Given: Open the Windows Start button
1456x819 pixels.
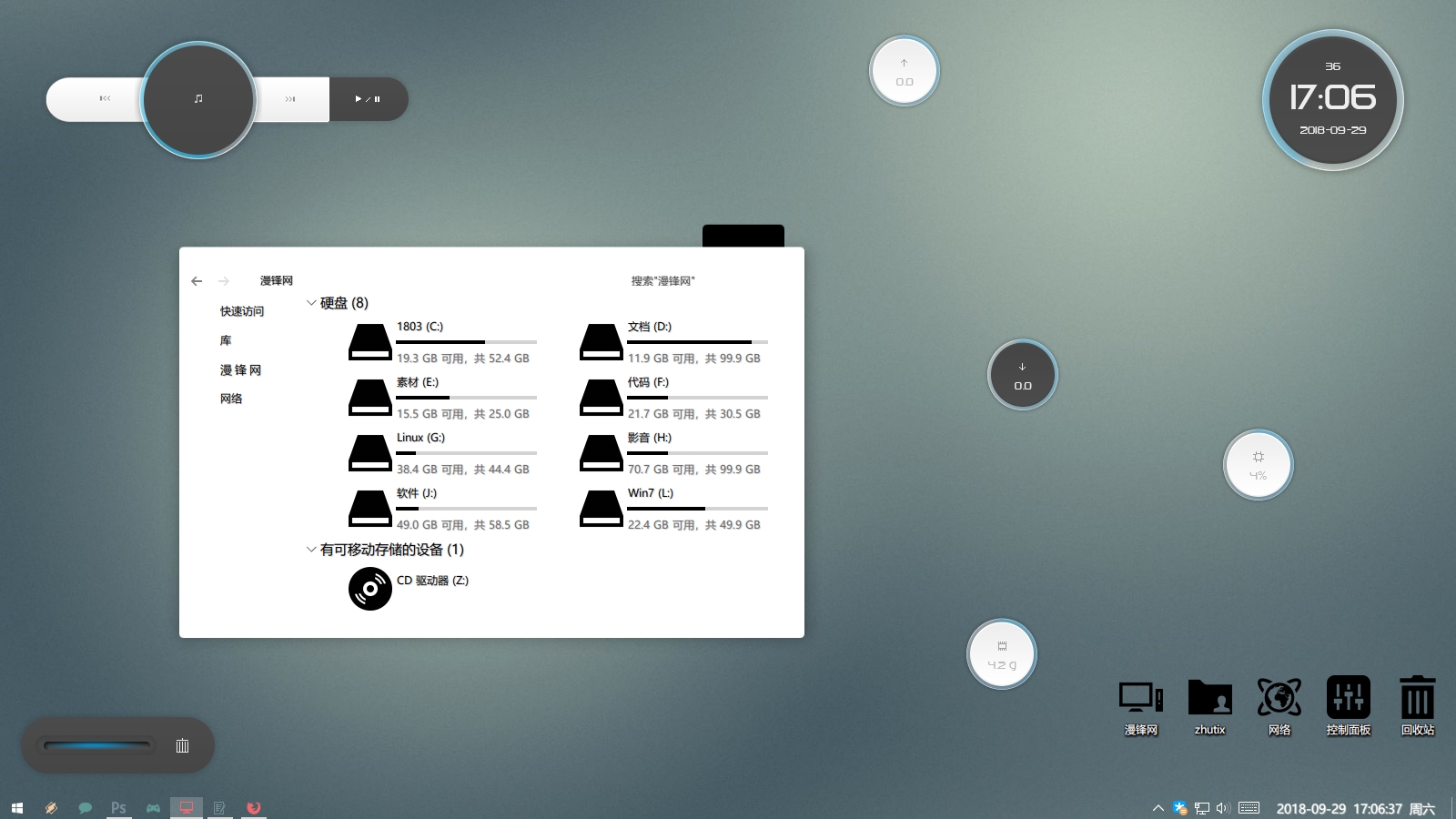Looking at the screenshot, I should pyautogui.click(x=16, y=807).
